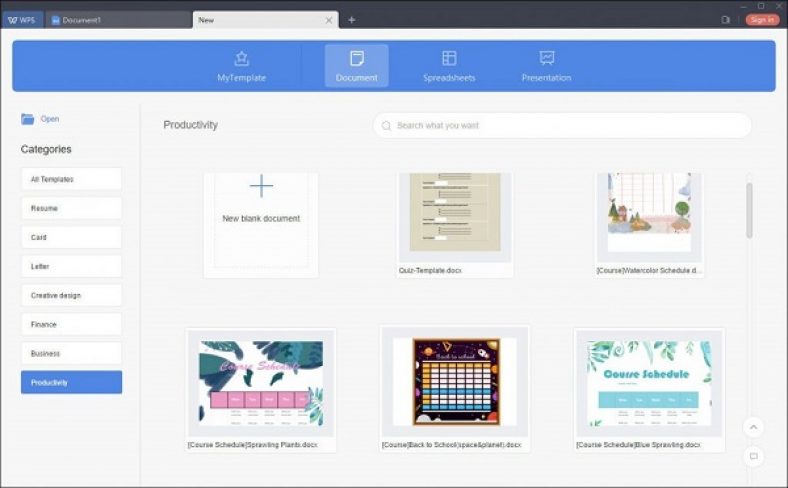Choose the Creative design category
Screen dimensions: 788x488
point(71,296)
